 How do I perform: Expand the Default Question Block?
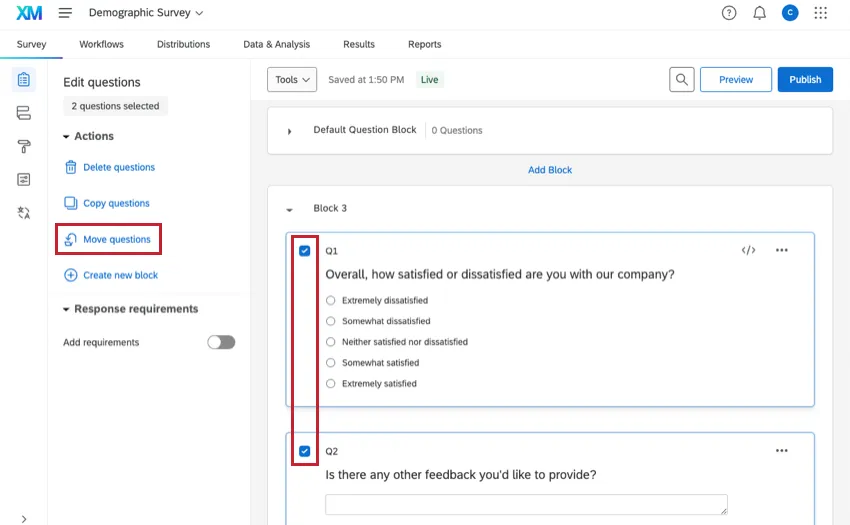coord(290,131)
